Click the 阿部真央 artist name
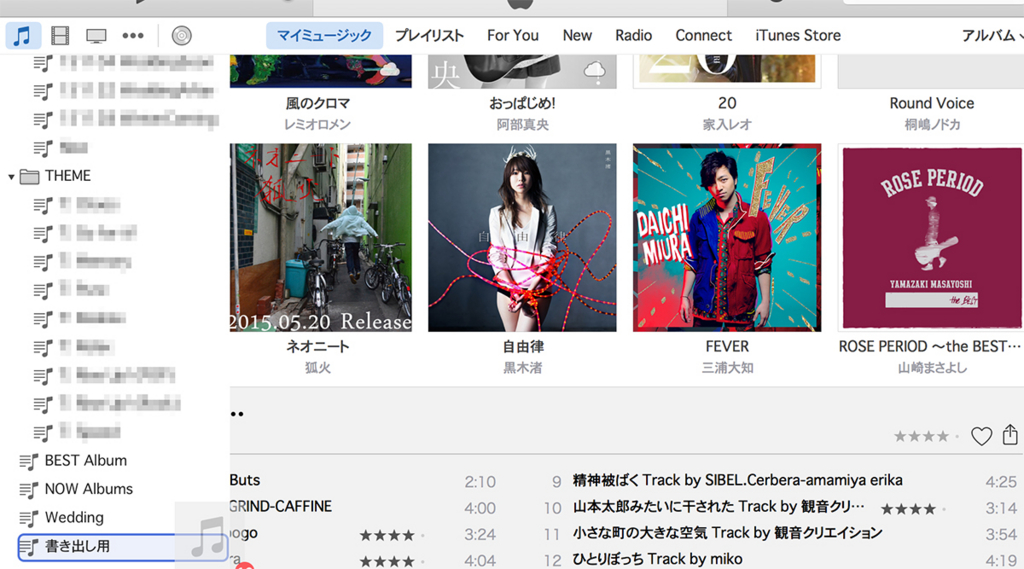This screenshot has height=569, width=1024. click(x=522, y=125)
